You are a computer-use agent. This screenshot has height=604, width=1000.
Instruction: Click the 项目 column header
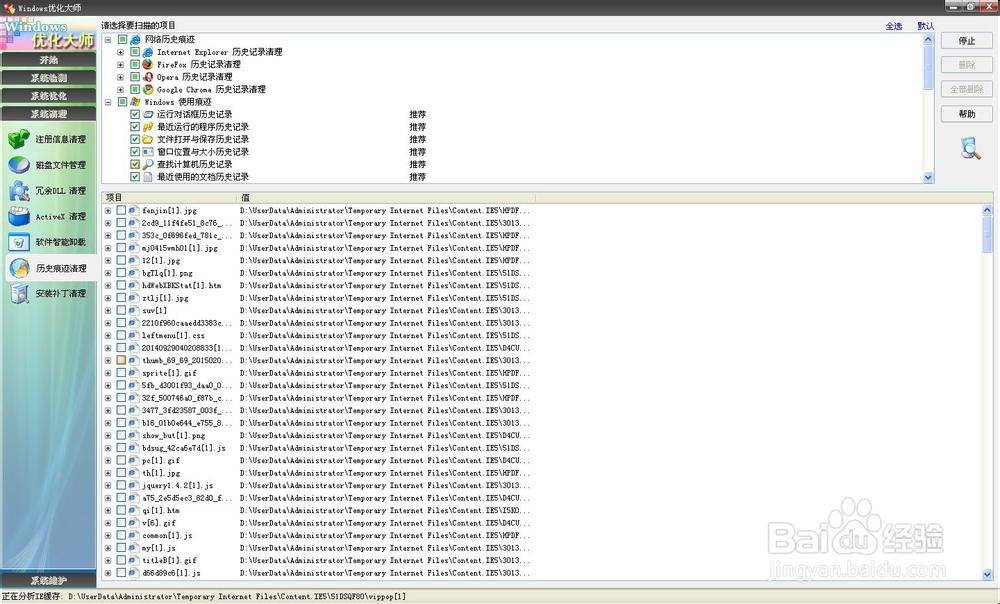point(170,197)
